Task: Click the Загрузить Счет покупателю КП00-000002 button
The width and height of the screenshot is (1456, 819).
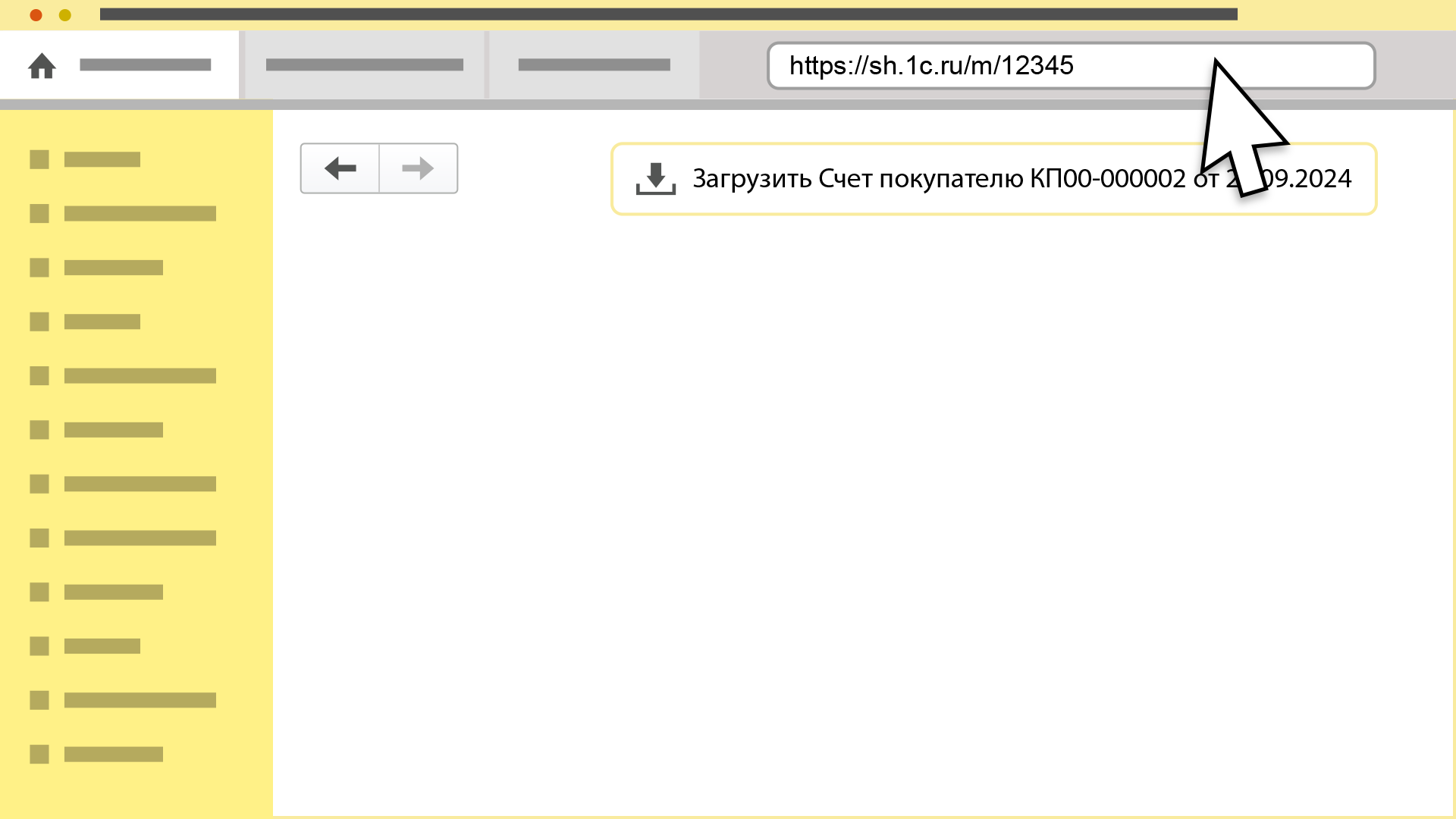Action: [940, 179]
